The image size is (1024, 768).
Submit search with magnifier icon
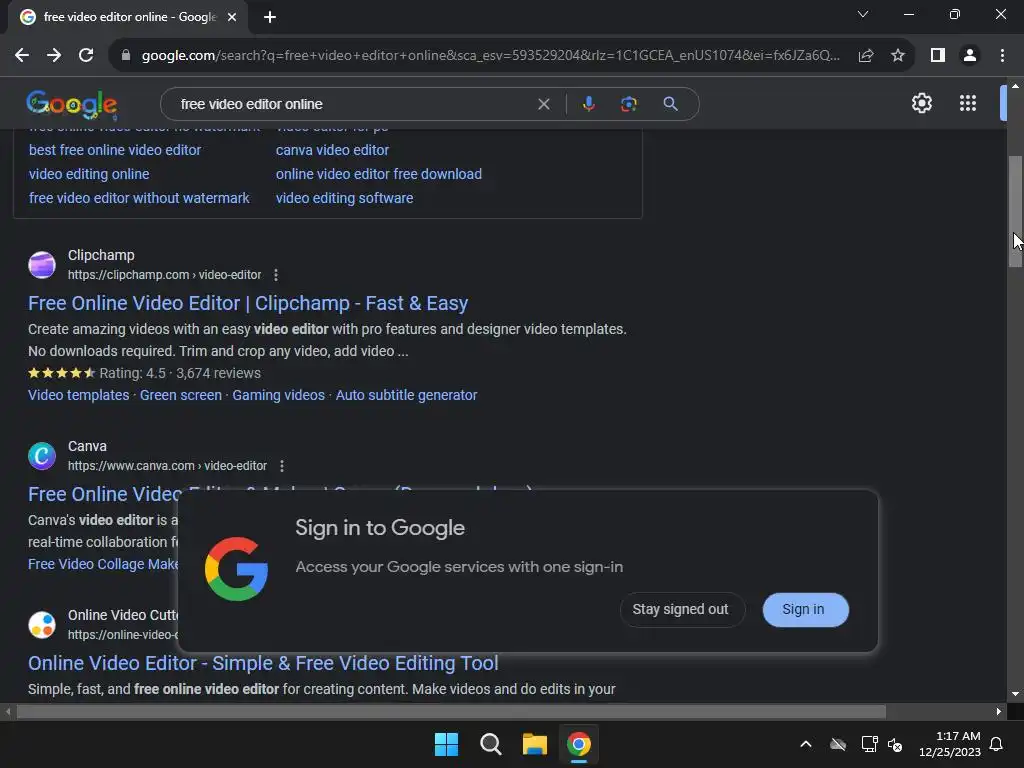[x=670, y=104]
